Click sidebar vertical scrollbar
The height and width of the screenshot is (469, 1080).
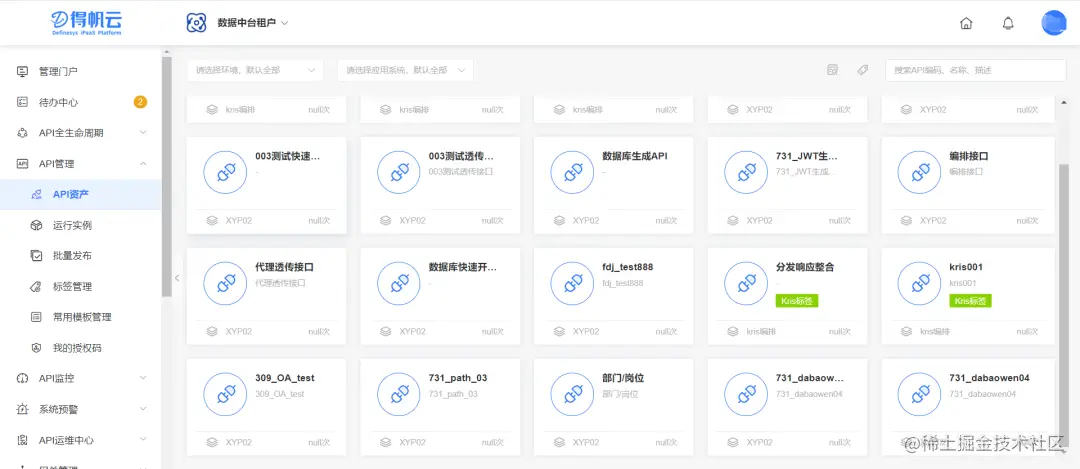coord(167,176)
